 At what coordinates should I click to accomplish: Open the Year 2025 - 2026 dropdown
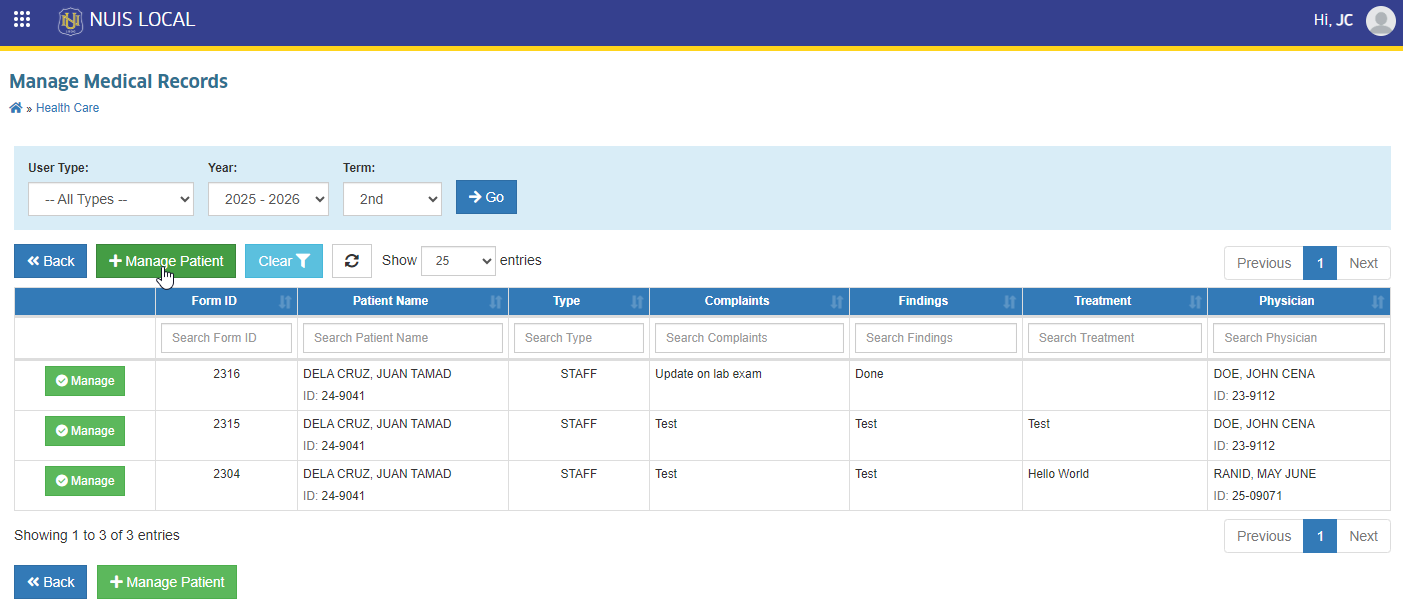point(268,199)
